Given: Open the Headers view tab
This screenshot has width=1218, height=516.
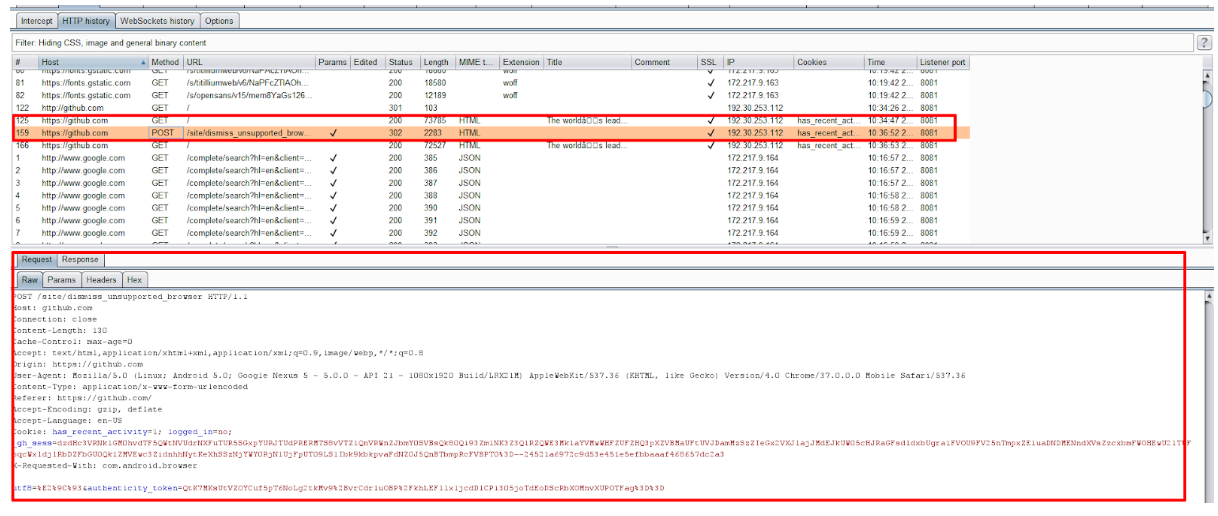Looking at the screenshot, I should (x=101, y=280).
